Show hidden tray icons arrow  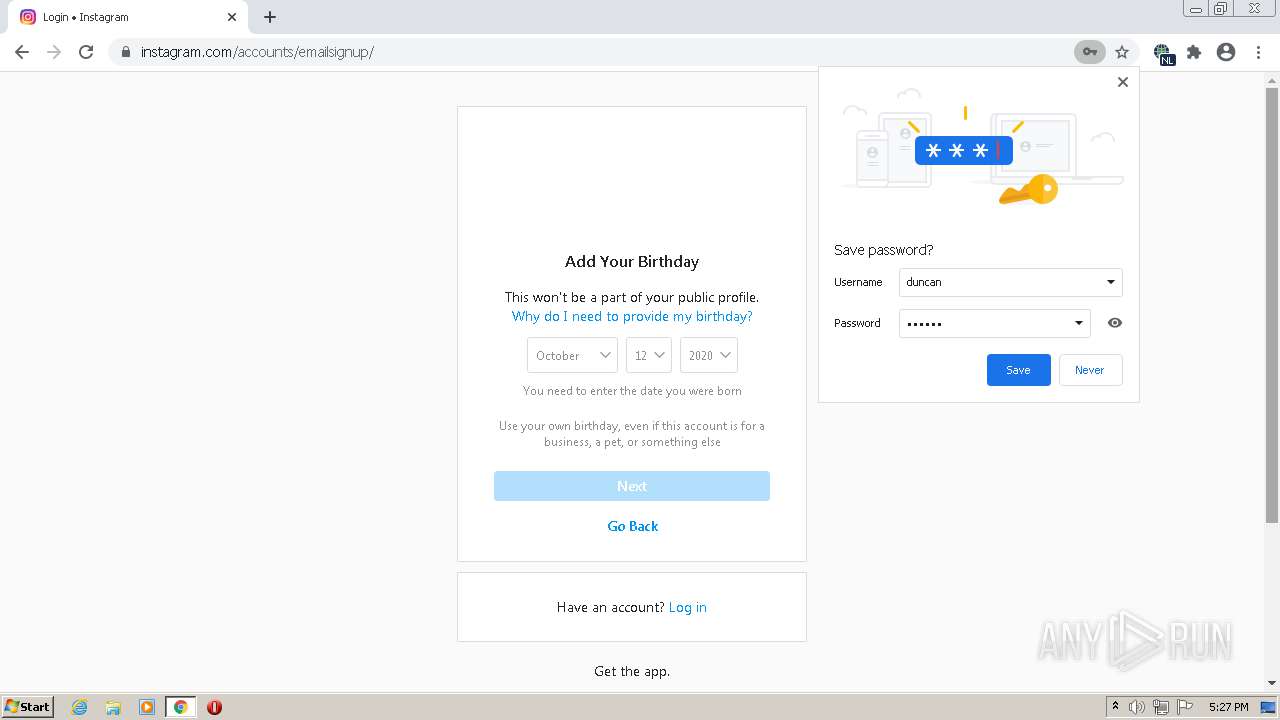pyautogui.click(x=1115, y=707)
